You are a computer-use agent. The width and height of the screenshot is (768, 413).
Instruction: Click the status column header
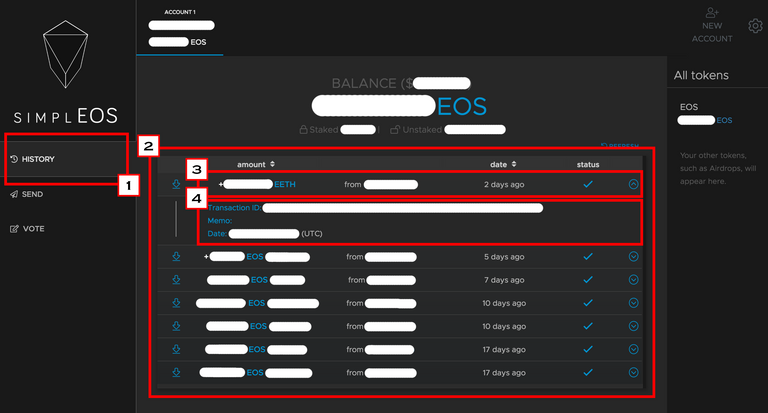tap(588, 165)
